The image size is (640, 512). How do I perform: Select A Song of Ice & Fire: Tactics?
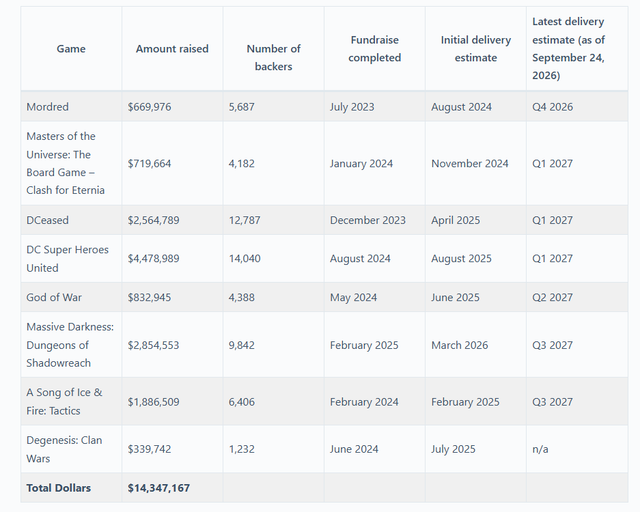coord(64,401)
